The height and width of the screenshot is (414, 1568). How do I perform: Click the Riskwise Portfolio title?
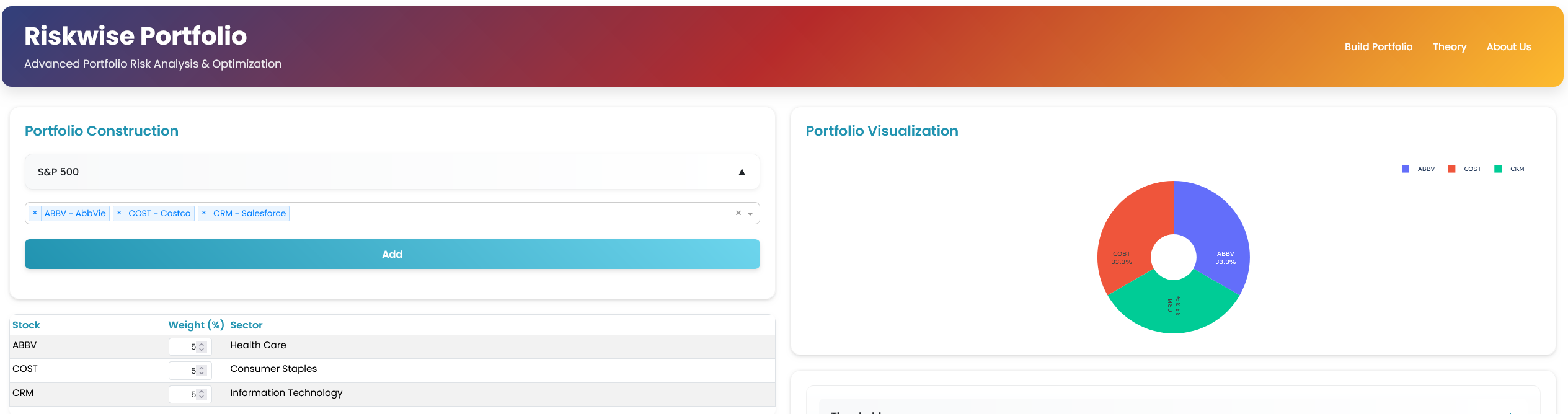pyautogui.click(x=135, y=36)
